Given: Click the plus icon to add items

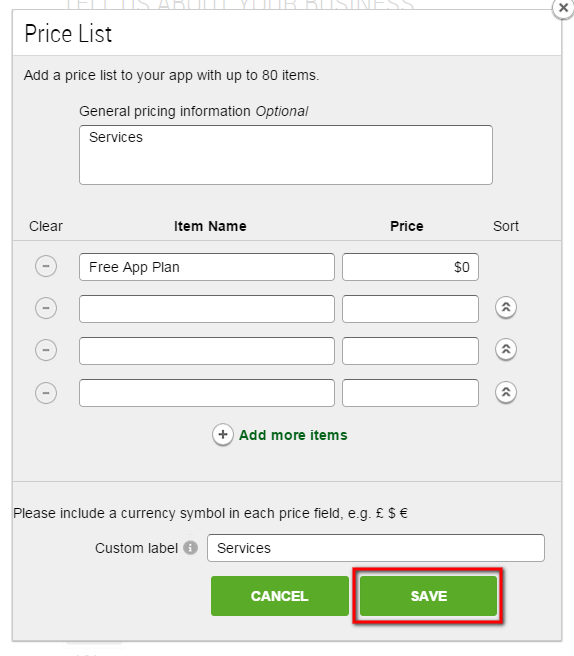Looking at the screenshot, I should [223, 435].
